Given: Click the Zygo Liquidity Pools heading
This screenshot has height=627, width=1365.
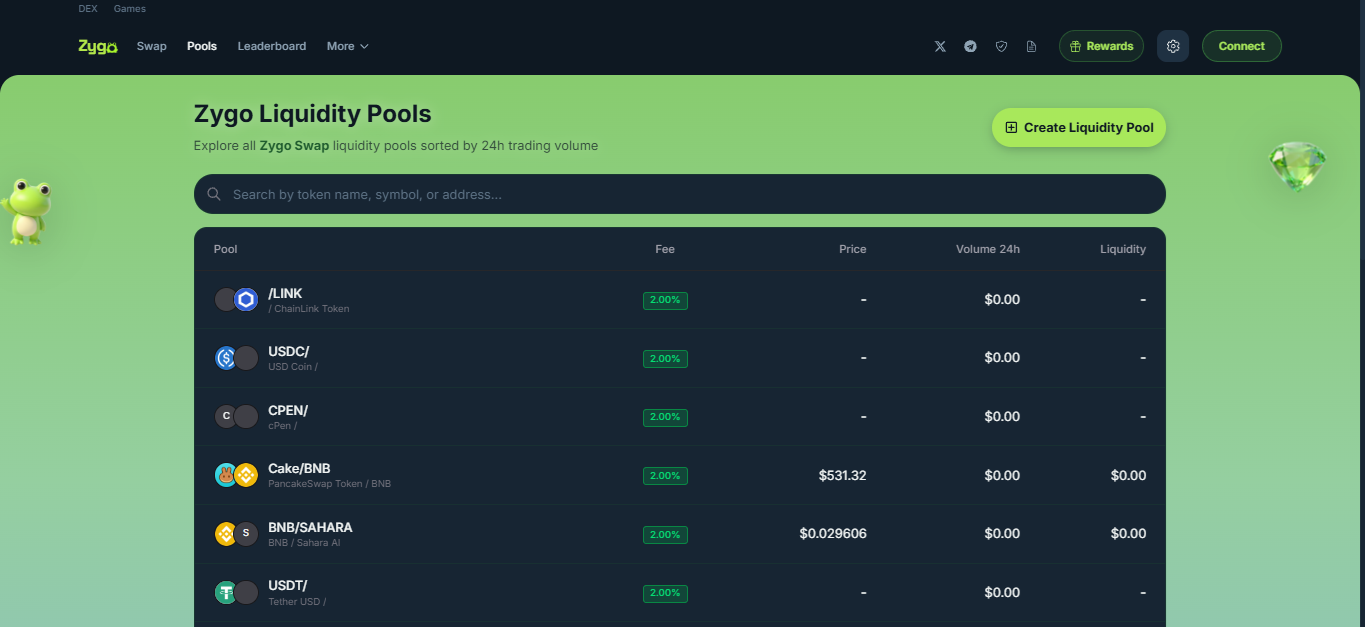Looking at the screenshot, I should pos(313,113).
